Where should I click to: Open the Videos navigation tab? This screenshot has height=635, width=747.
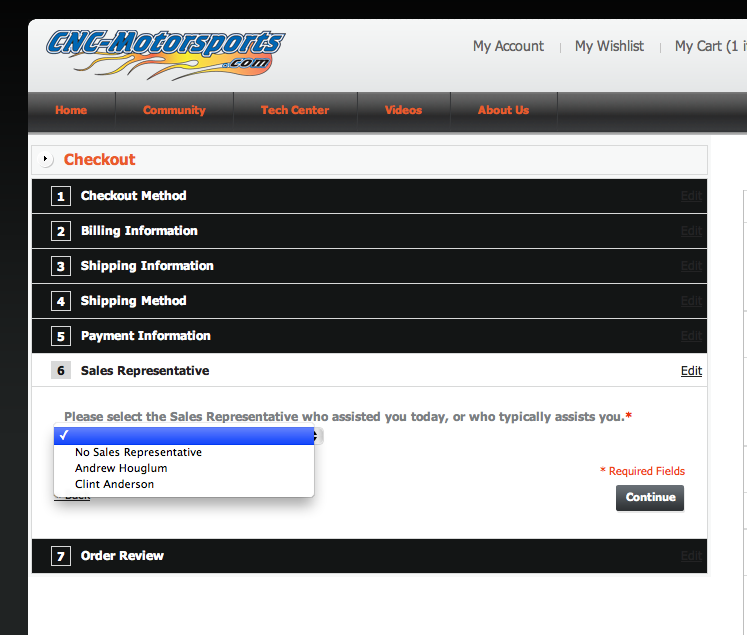tap(403, 110)
